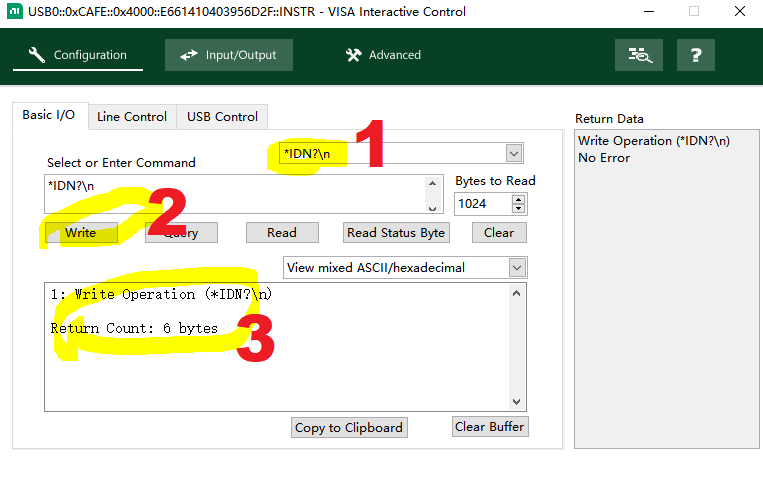Decrement Bytes to Read with down arrow

click(x=519, y=209)
